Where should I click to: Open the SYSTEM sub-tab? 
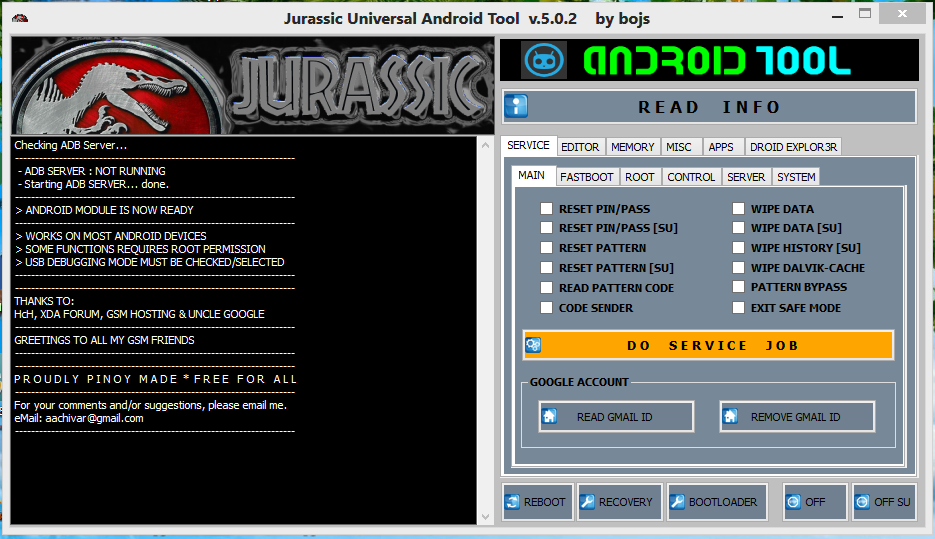click(796, 177)
